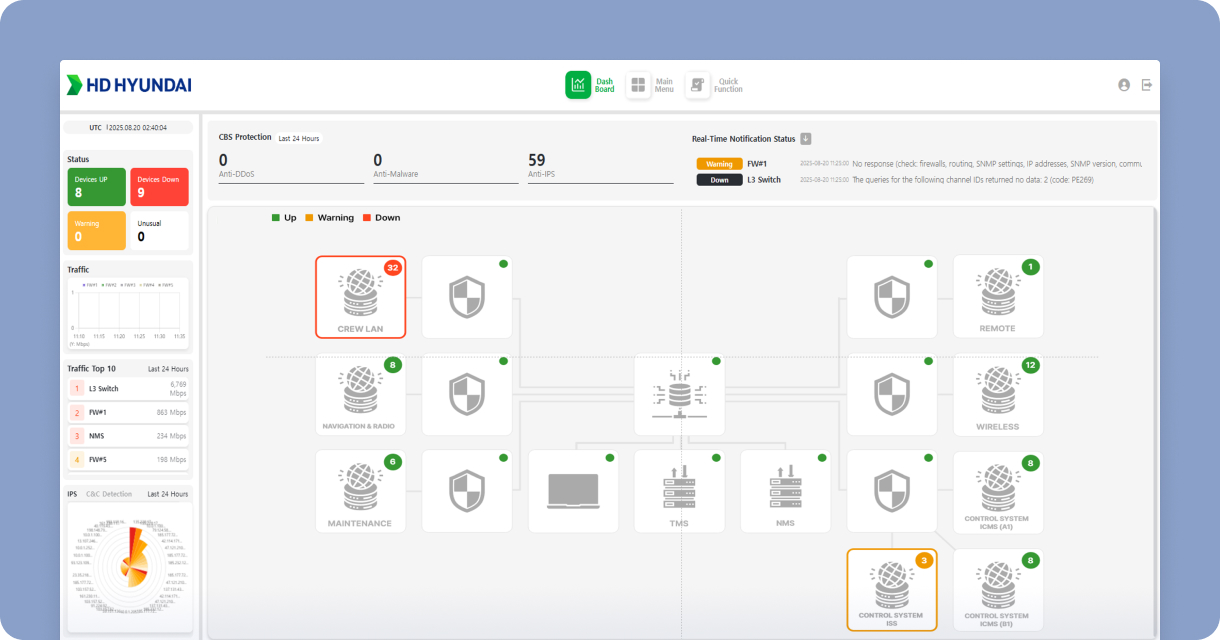The image size is (1220, 640).
Task: Open the TMS server node
Action: click(679, 490)
